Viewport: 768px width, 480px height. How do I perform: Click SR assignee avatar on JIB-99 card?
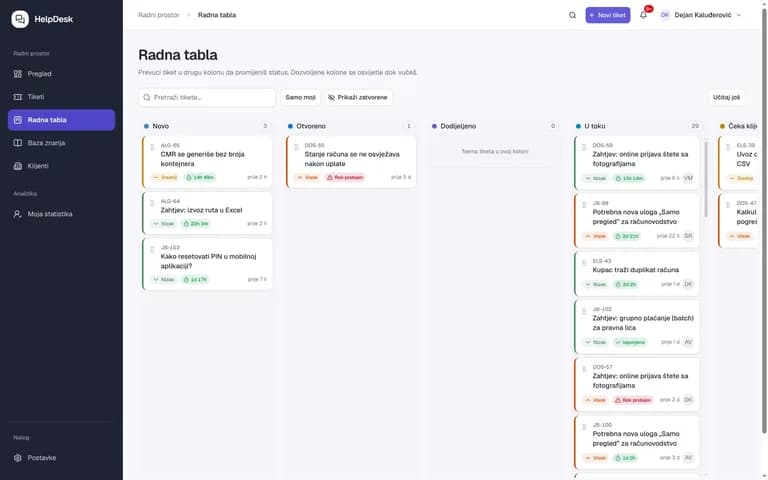(688, 236)
